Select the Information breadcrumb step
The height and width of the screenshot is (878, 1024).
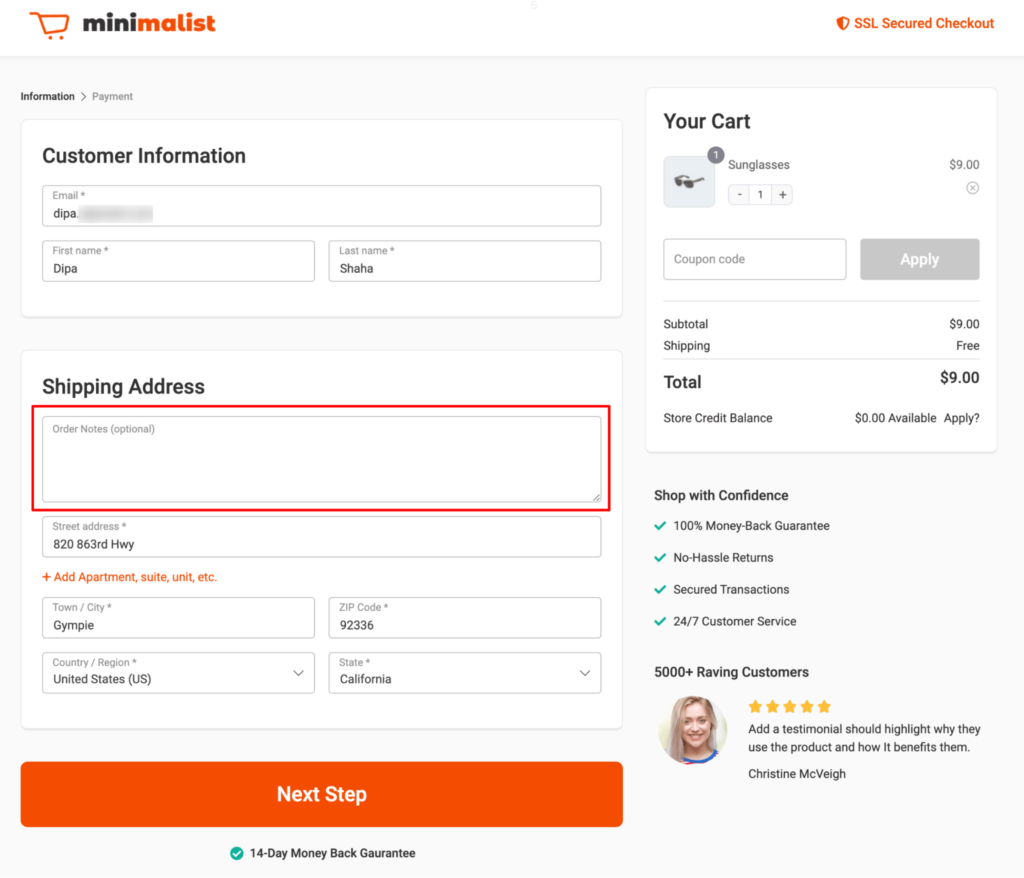47,96
